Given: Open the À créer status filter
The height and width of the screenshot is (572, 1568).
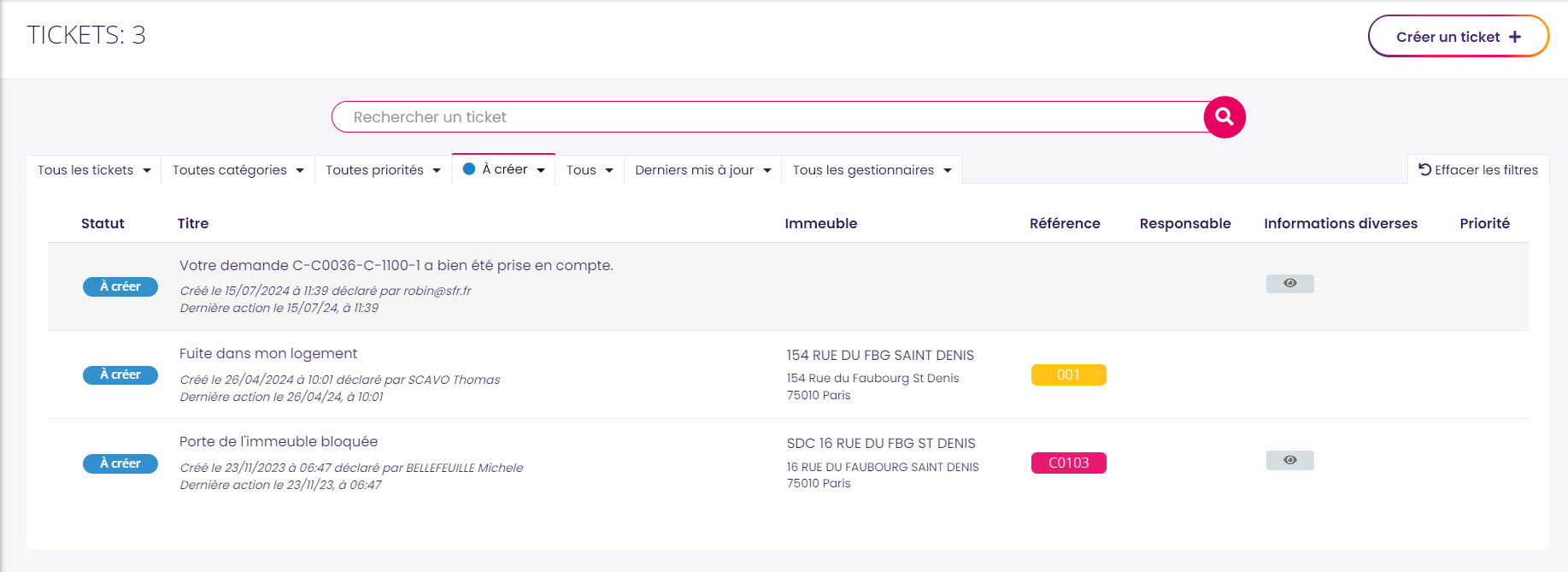Looking at the screenshot, I should pos(504,169).
